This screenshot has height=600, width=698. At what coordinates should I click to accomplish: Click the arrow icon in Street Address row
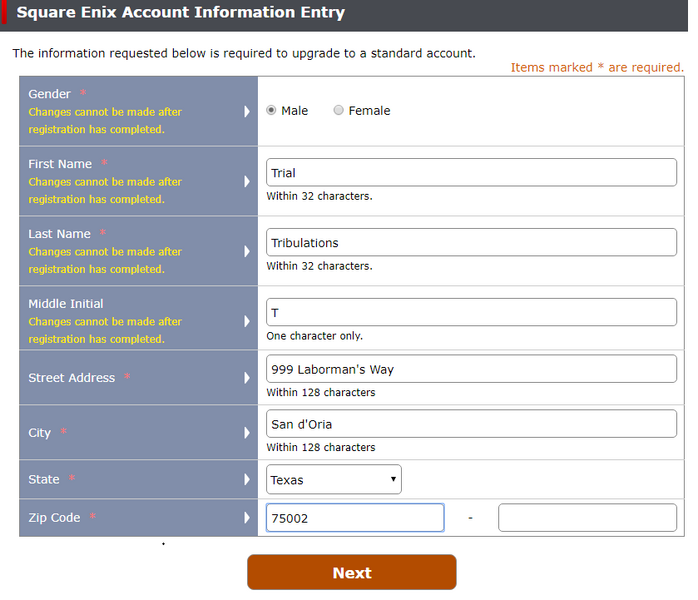coord(247,377)
